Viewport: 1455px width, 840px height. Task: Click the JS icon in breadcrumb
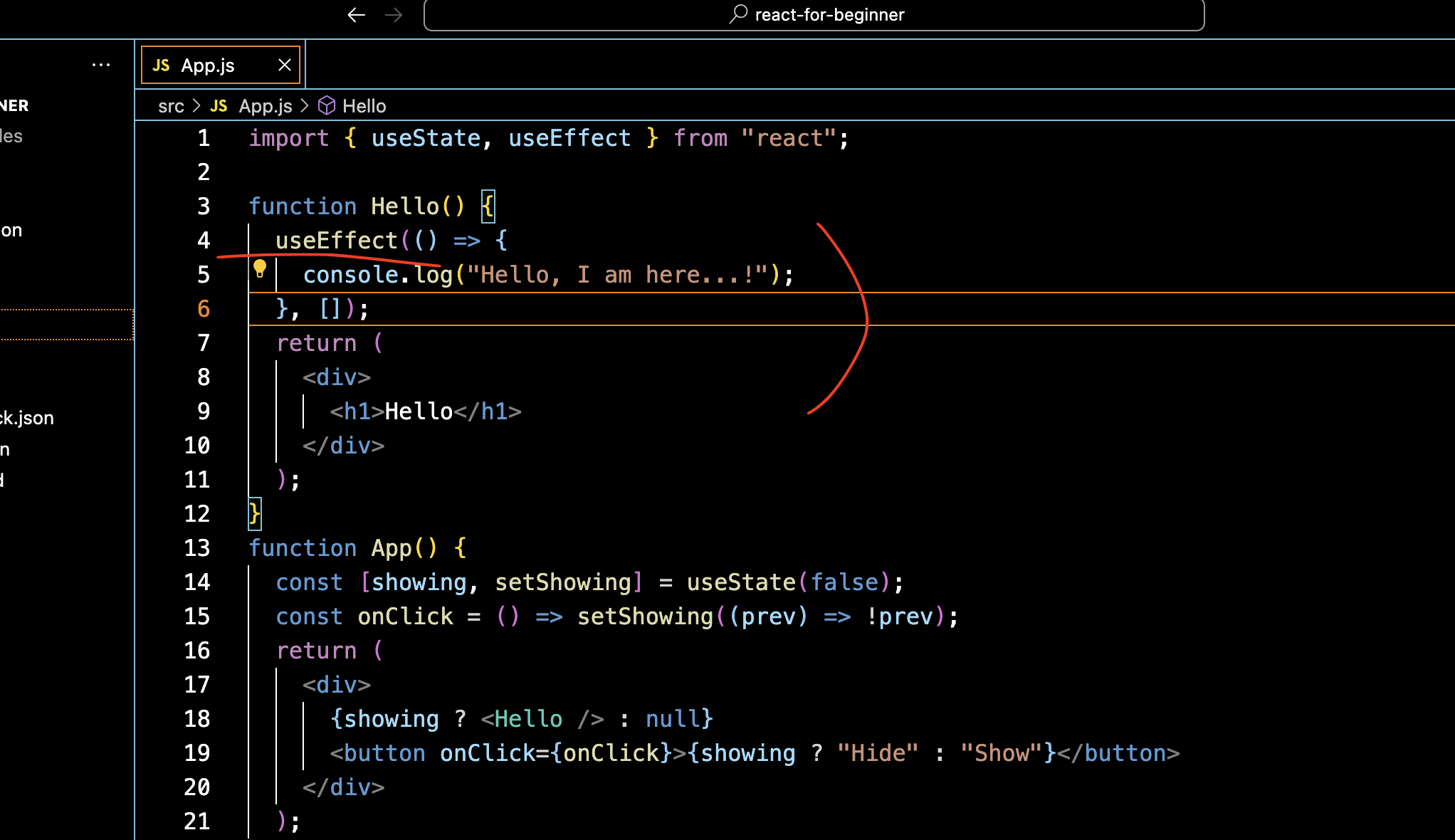[219, 106]
